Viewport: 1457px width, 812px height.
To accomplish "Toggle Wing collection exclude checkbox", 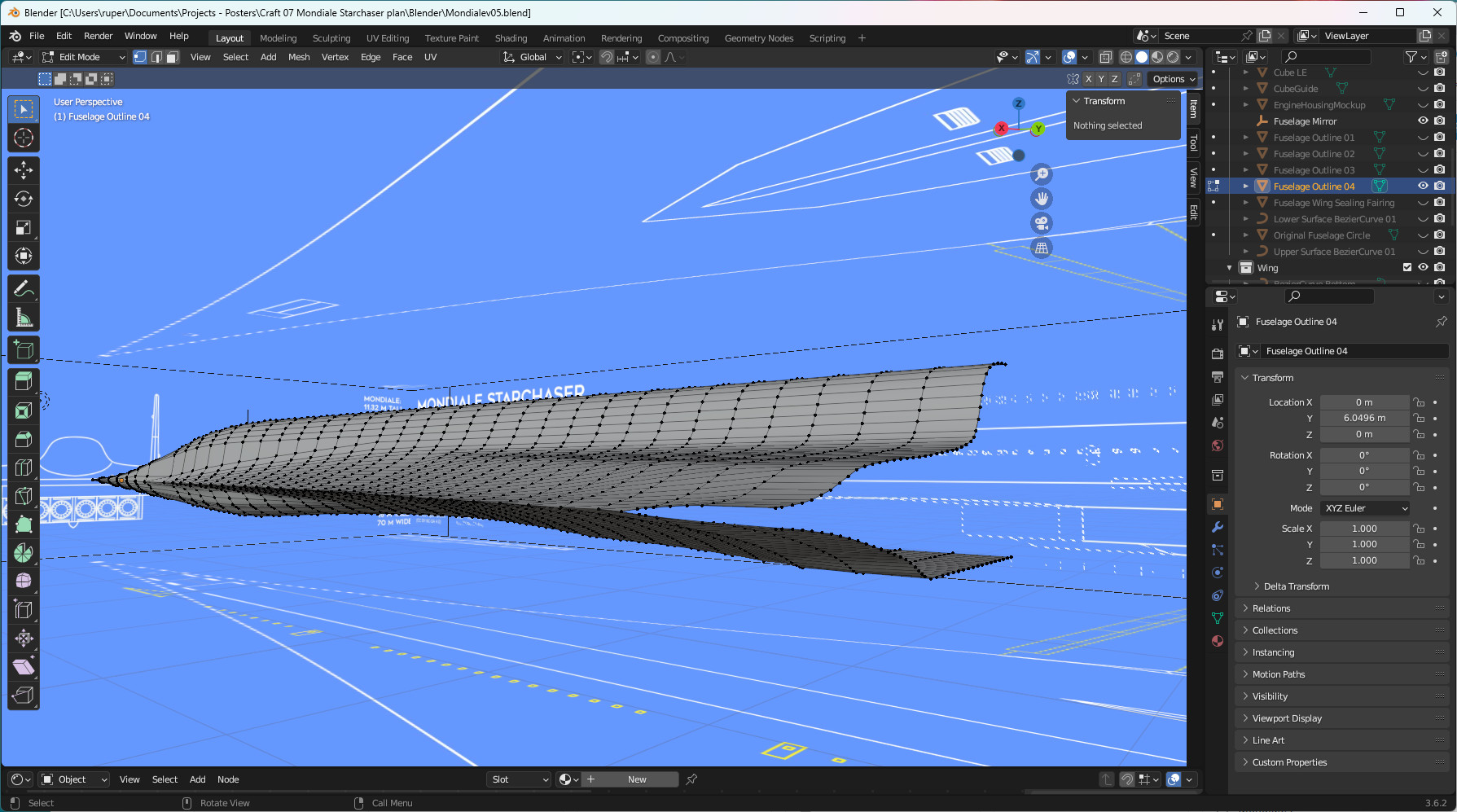I will pos(1407,267).
